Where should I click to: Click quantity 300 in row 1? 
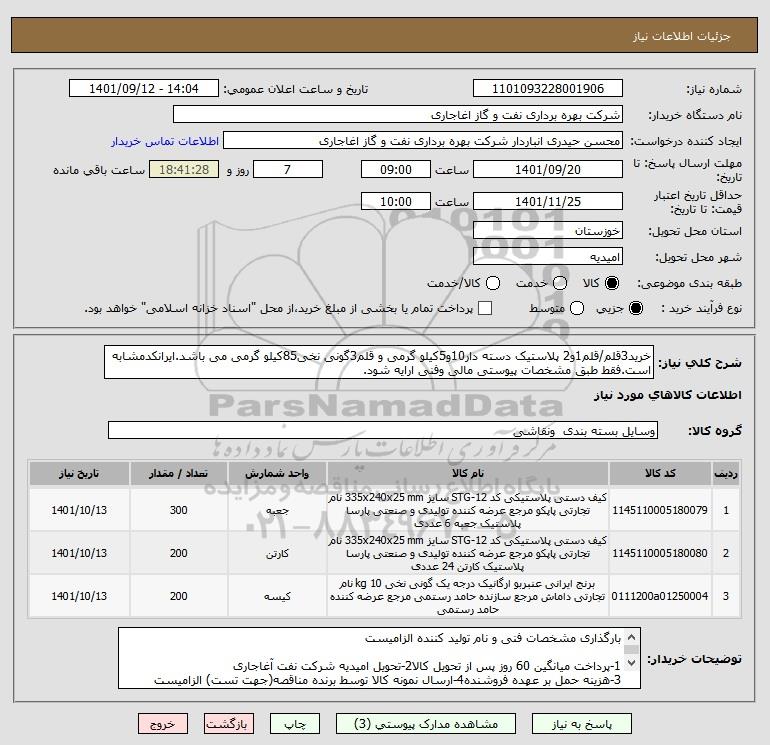click(178, 510)
